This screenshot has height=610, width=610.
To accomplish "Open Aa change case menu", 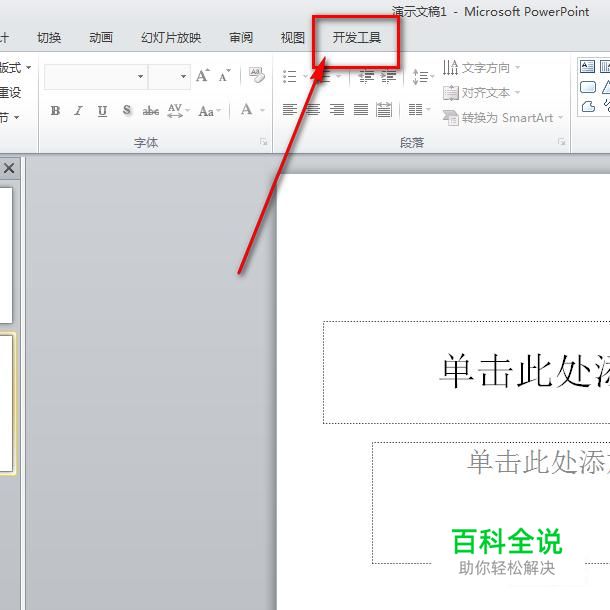I will point(209,112).
